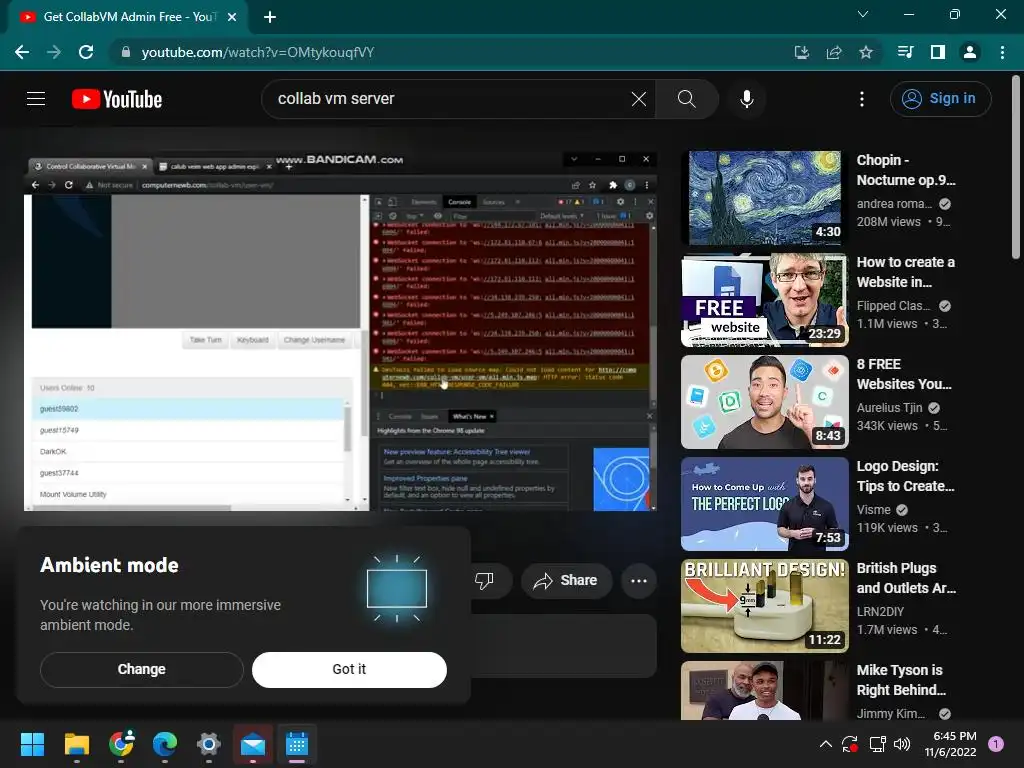
Task: Open Chrome profile avatar
Action: pos(970,52)
